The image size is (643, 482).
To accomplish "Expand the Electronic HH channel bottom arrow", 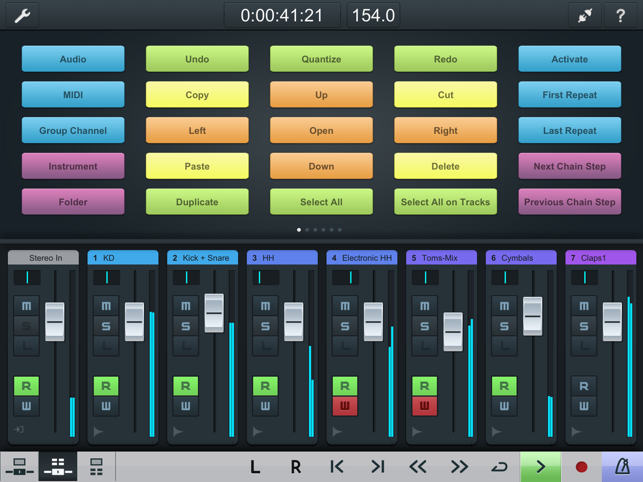I will pos(337,432).
